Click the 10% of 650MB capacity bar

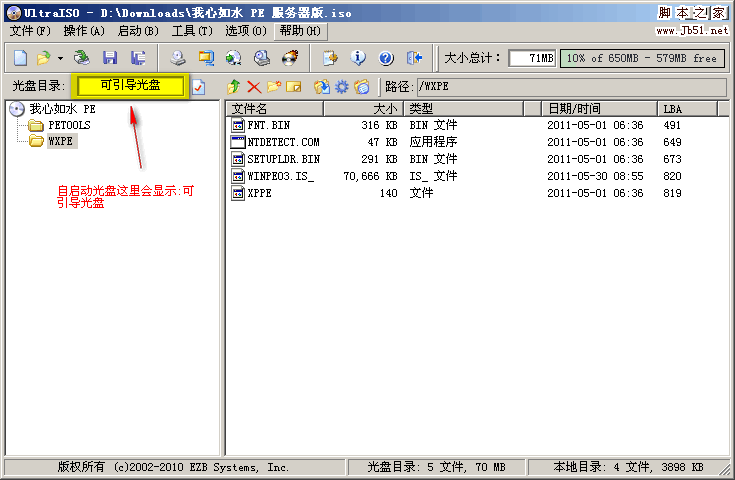tap(642, 58)
